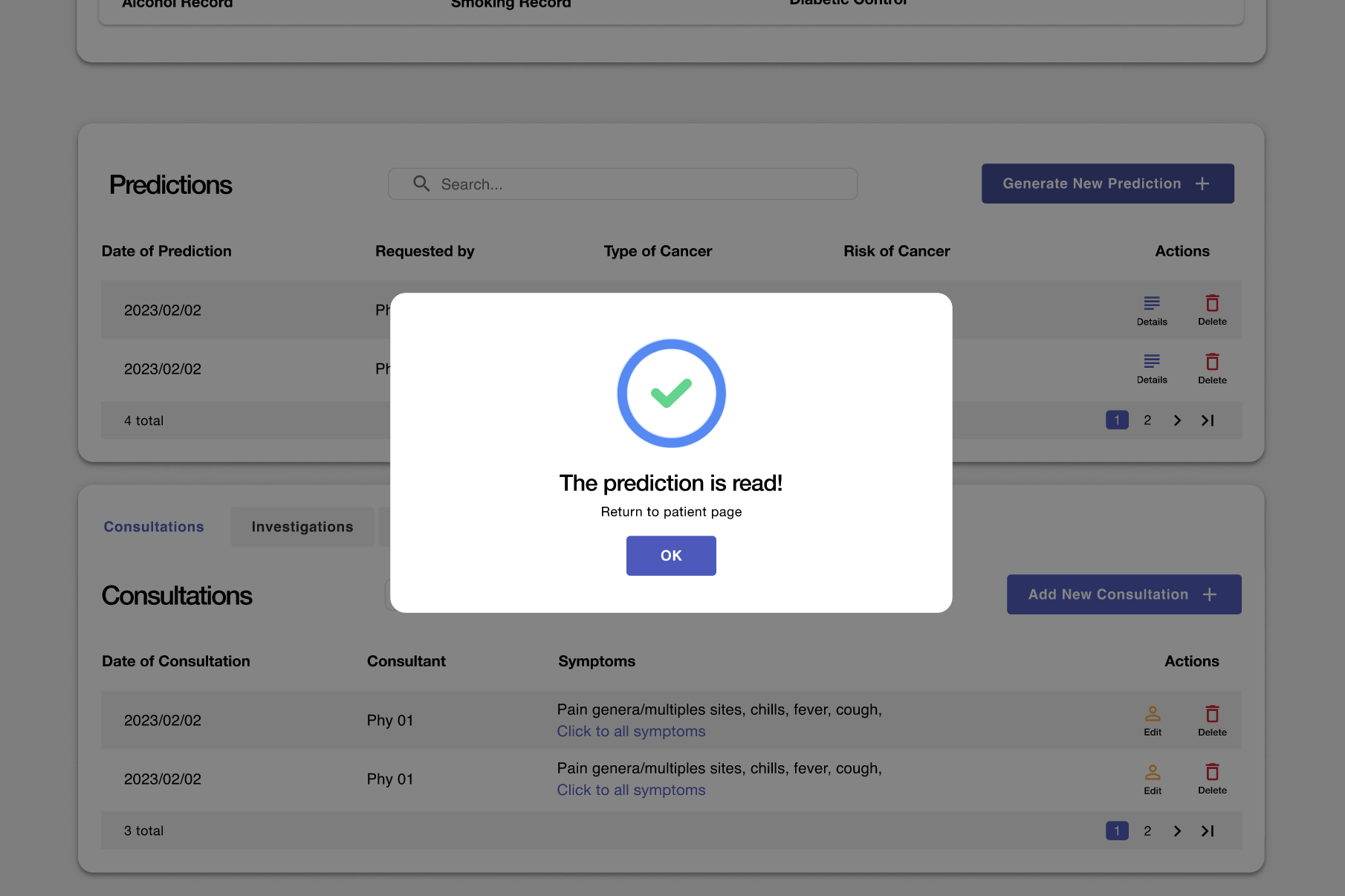The width and height of the screenshot is (1345, 896).
Task: Open Details for the second prediction row
Action: 1151,369
